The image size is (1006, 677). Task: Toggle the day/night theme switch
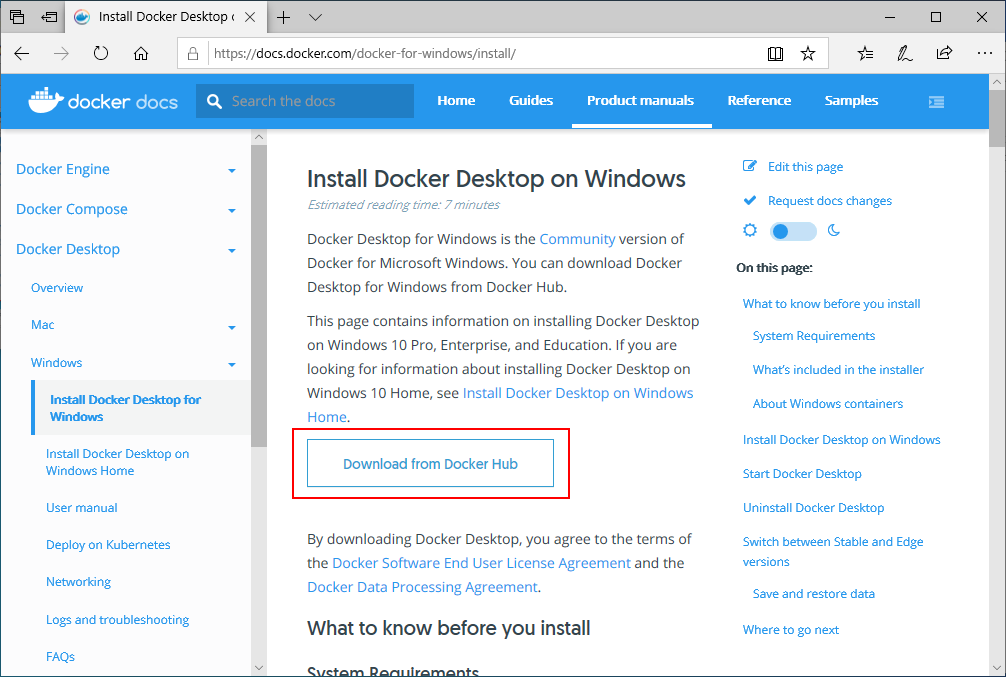[x=793, y=231]
